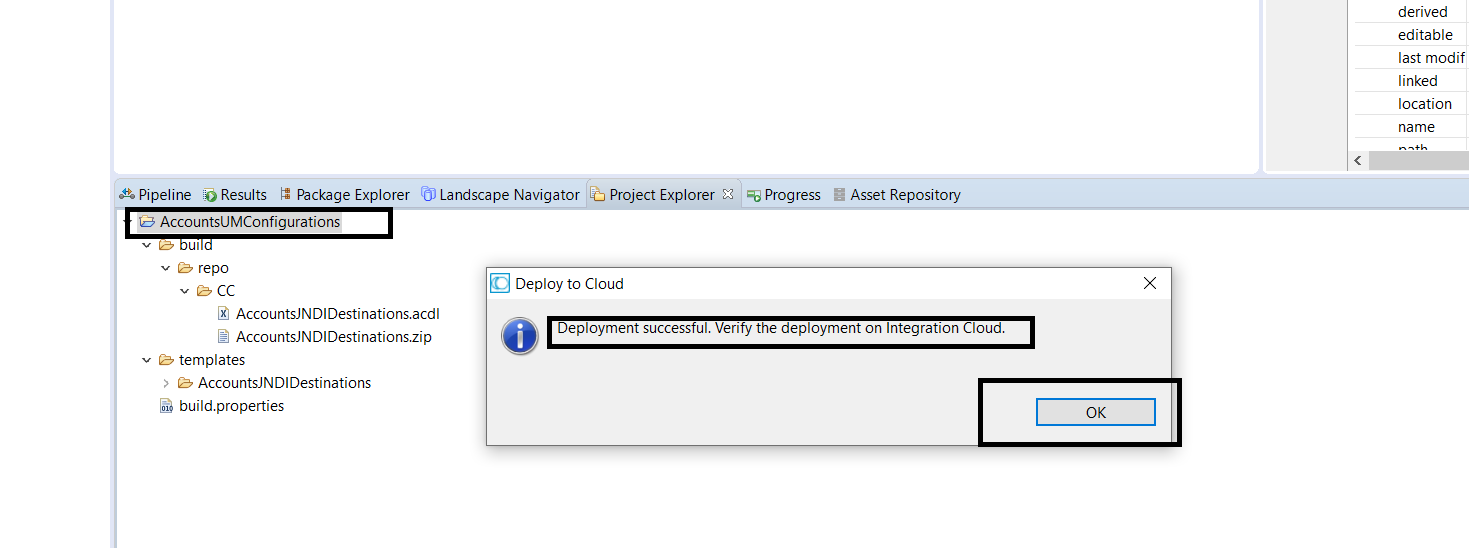Select the build.properties file
This screenshot has height=548, width=1469.
pos(231,406)
